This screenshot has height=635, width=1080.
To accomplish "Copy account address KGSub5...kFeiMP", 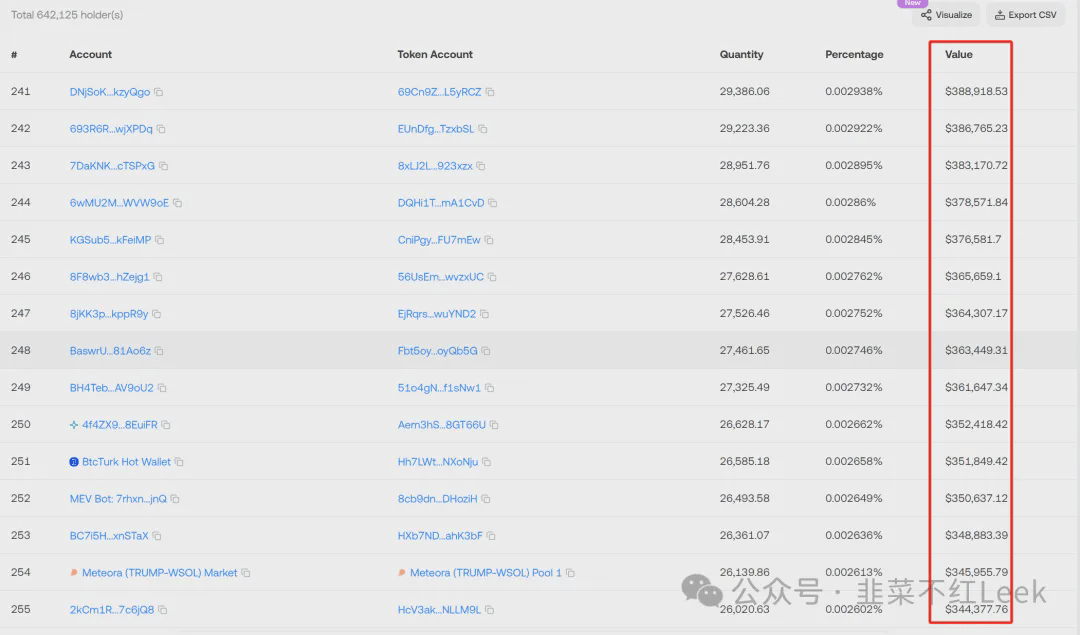I will (160, 240).
